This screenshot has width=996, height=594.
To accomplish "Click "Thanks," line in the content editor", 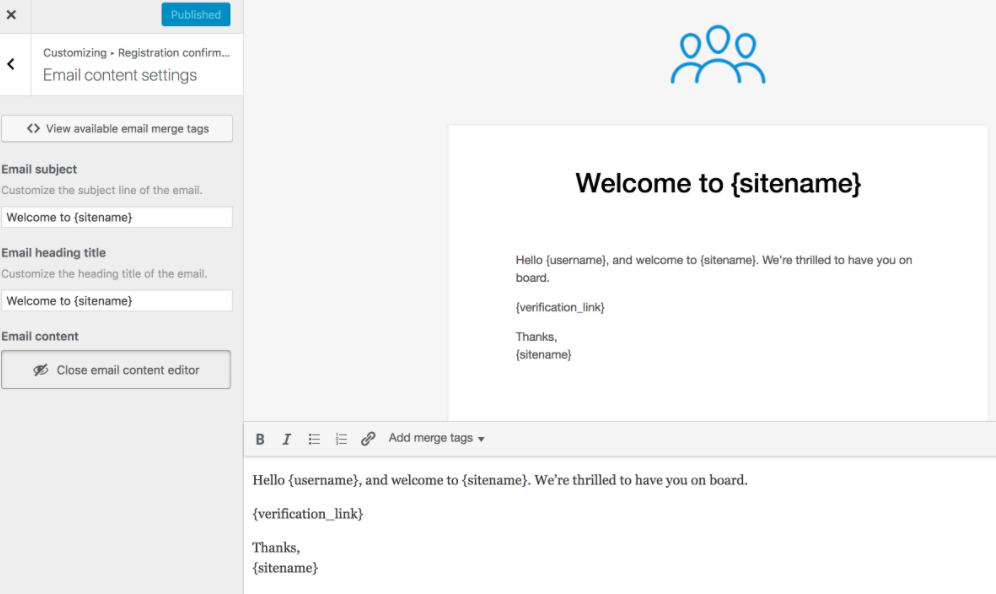I will pos(276,547).
